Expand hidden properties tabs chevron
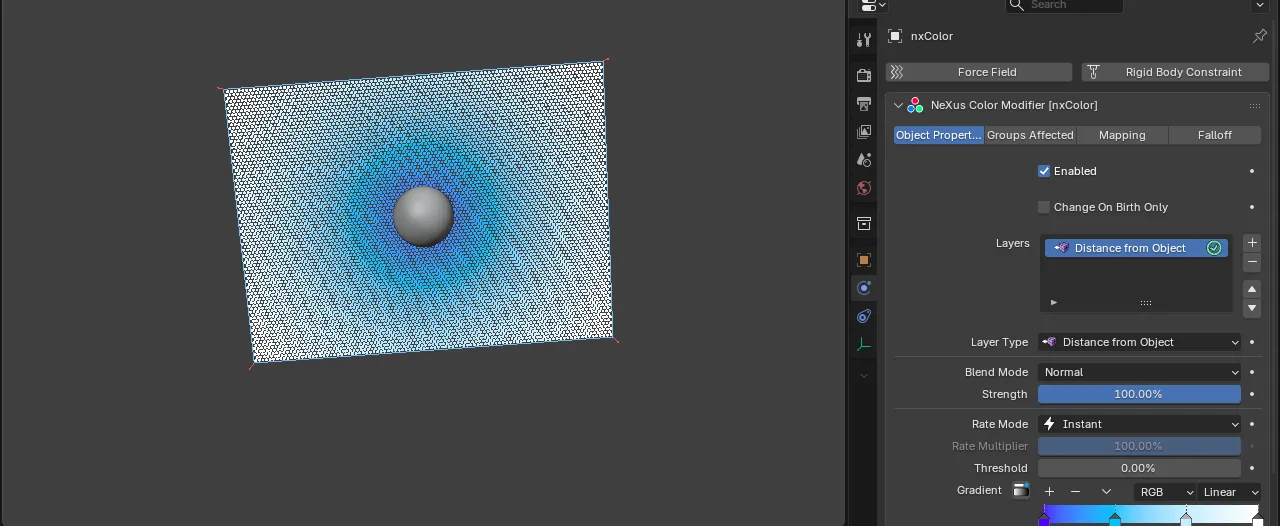Image resolution: width=1280 pixels, height=526 pixels. click(864, 376)
